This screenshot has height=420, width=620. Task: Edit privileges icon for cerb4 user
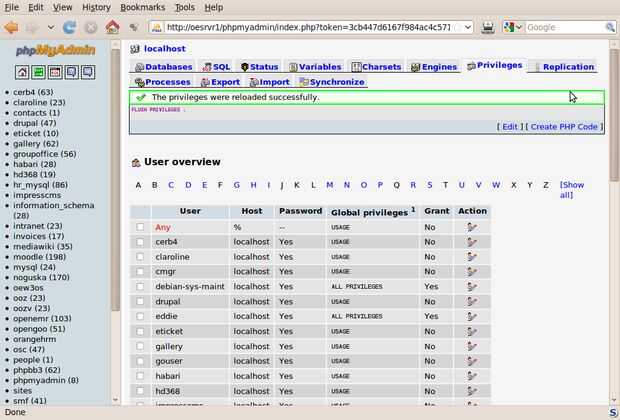pos(471,242)
